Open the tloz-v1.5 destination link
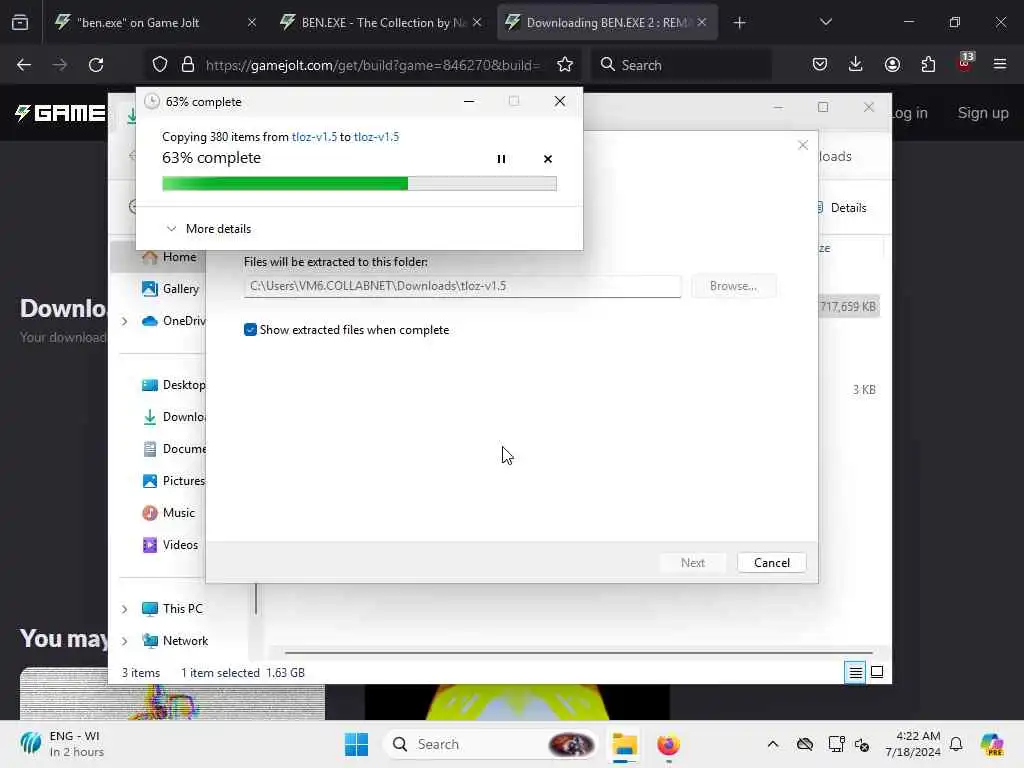 (376, 136)
